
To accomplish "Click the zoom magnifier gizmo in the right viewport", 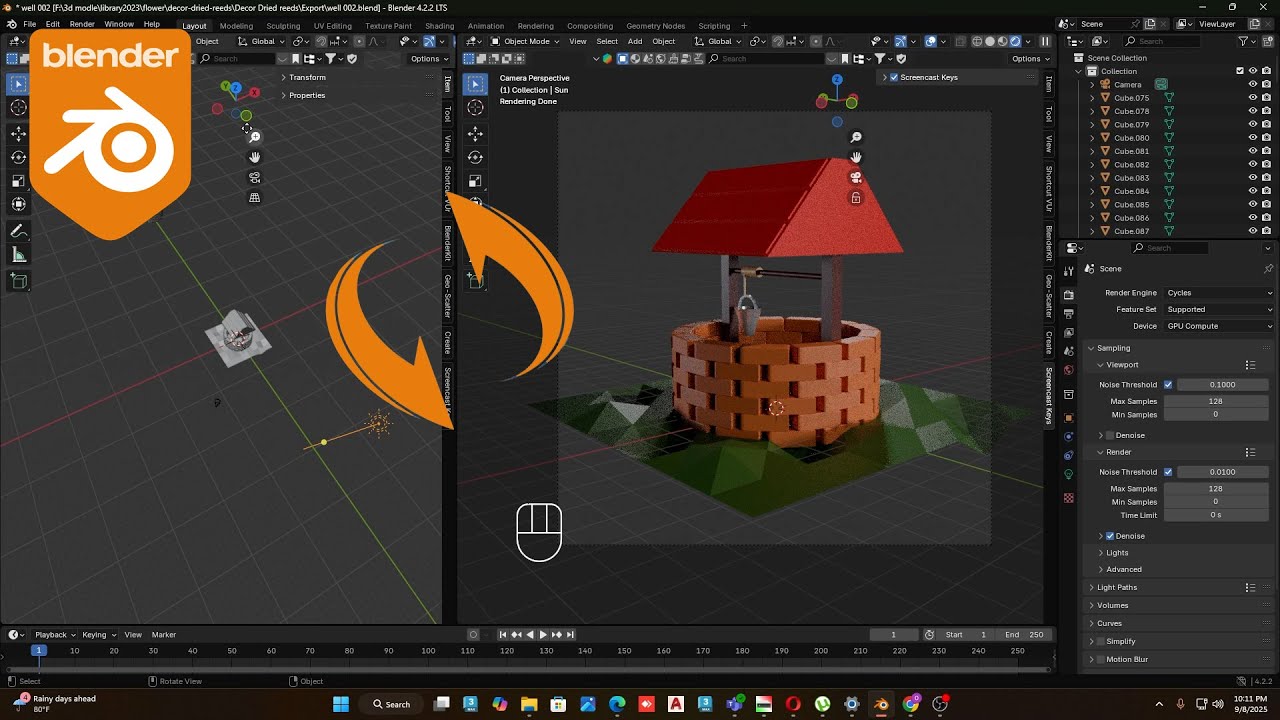I will 856,138.
